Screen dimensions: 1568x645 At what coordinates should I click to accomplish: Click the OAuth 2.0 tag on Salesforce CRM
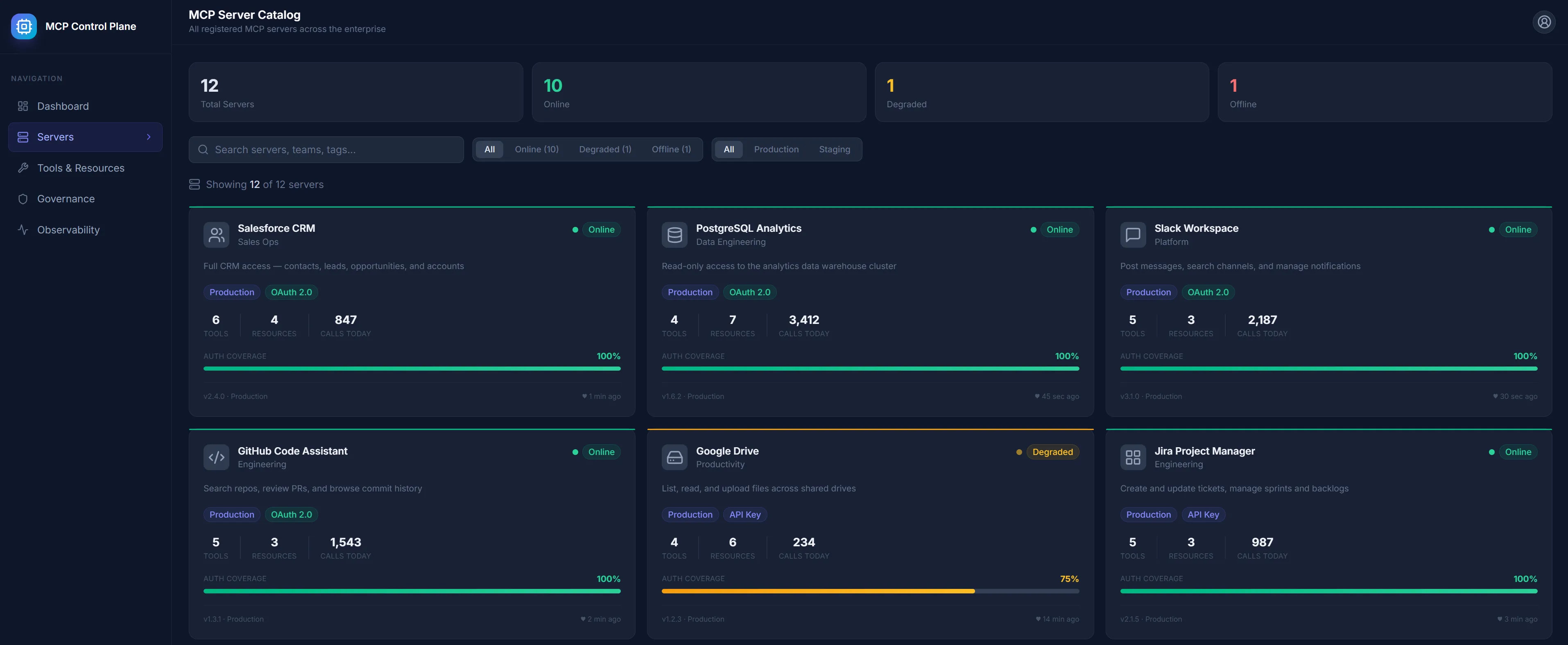click(292, 292)
